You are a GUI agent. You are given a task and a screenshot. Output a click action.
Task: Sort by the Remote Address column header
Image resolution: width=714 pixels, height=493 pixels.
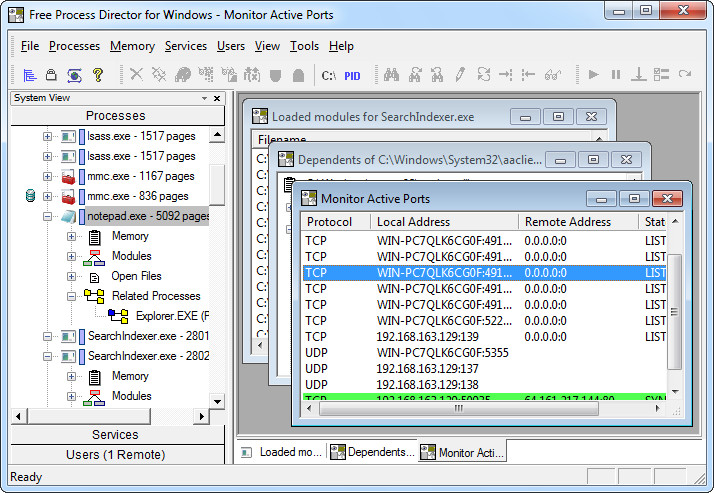coord(578,222)
